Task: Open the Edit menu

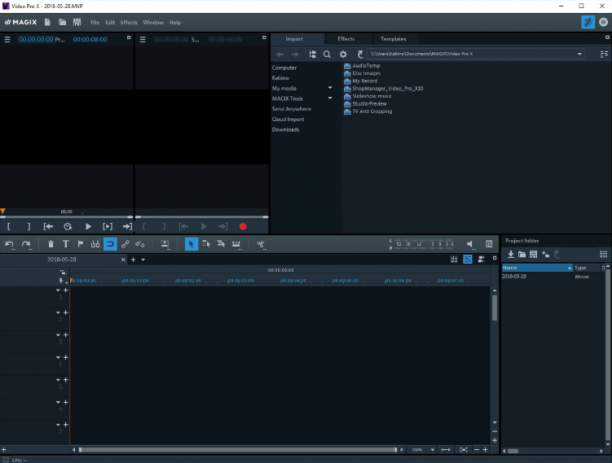Action: [x=110, y=23]
